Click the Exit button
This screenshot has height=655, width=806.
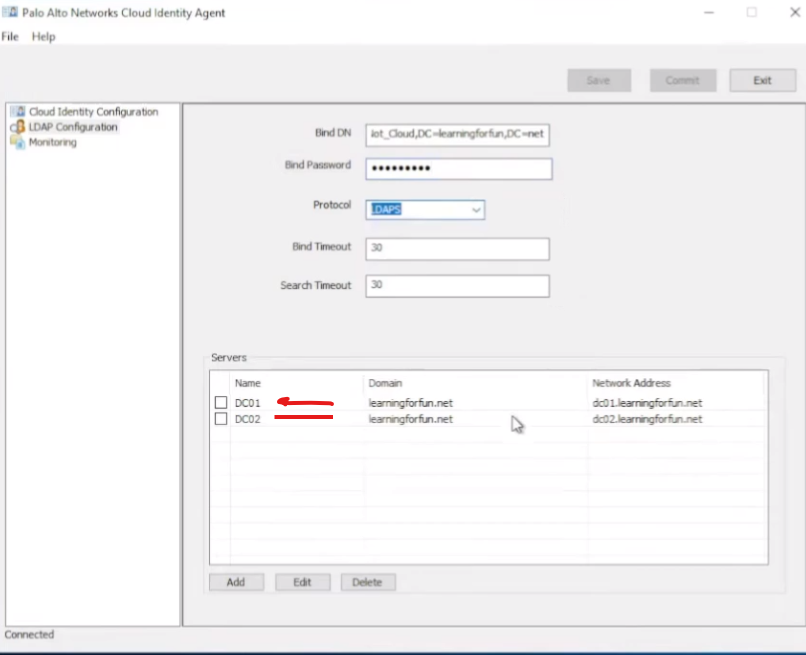pos(763,80)
